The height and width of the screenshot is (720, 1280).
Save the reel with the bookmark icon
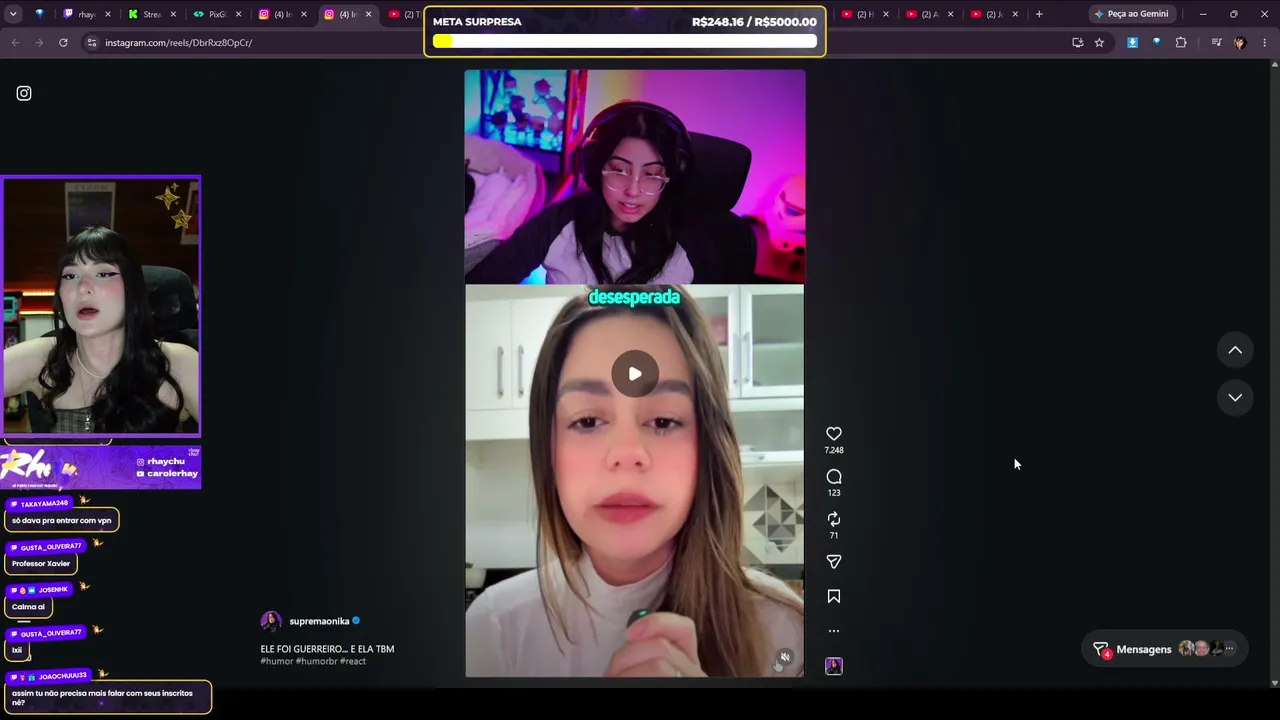tap(834, 597)
